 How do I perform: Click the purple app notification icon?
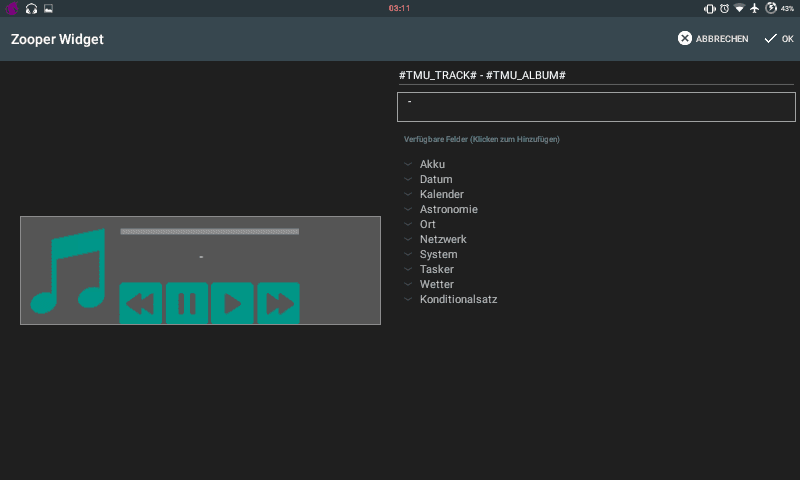[x=12, y=8]
